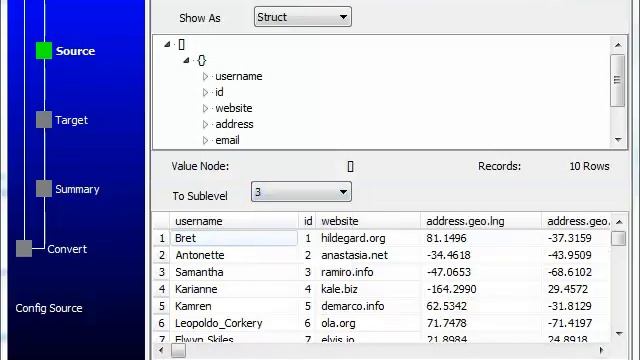Open the To Sublevel dropdown showing 3

[301, 192]
